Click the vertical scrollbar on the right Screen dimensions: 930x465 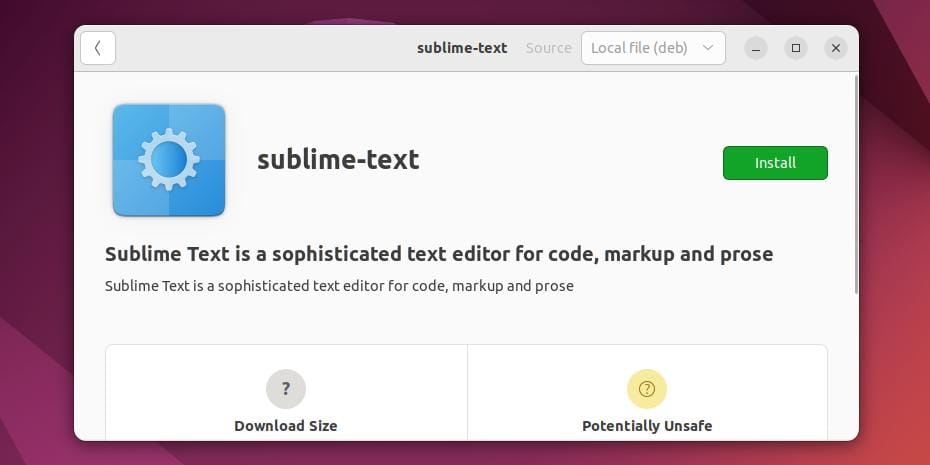click(x=856, y=184)
